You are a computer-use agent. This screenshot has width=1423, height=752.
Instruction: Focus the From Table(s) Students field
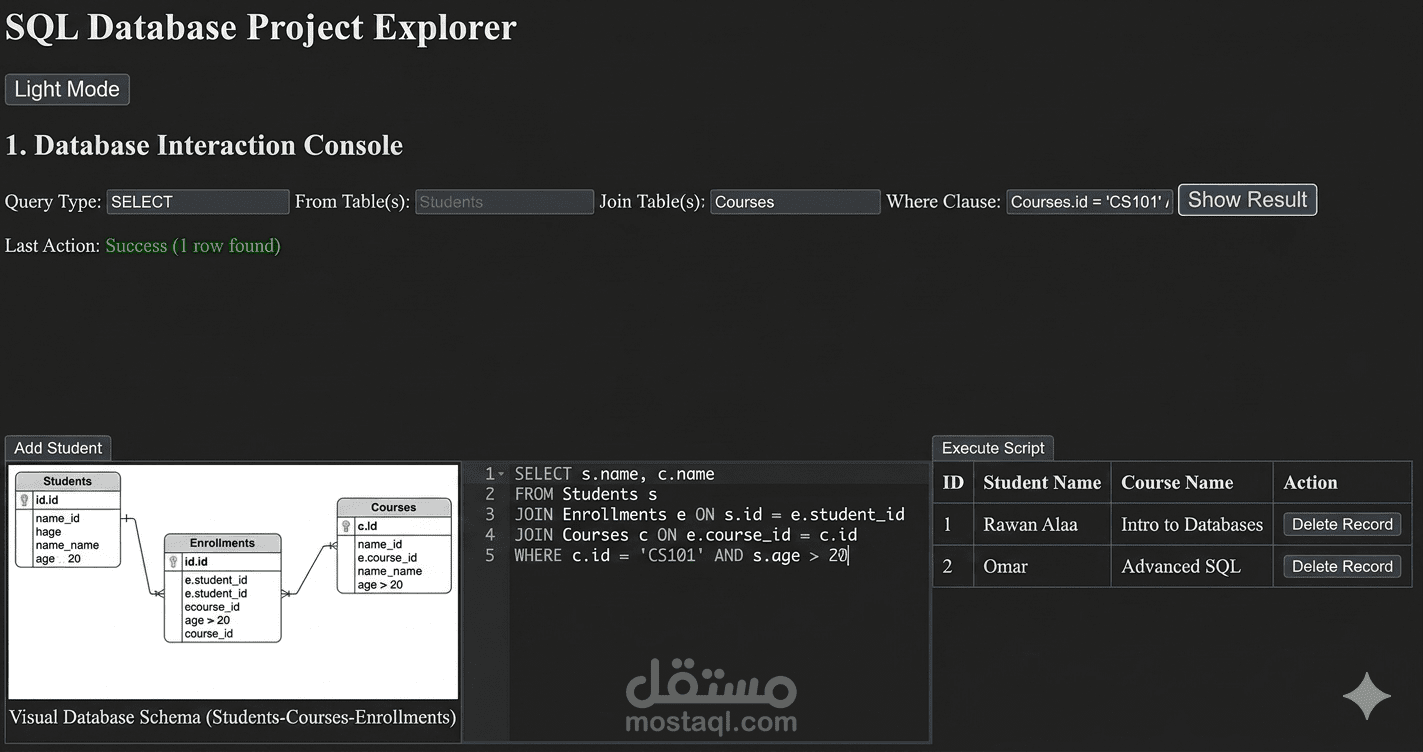[x=504, y=202]
